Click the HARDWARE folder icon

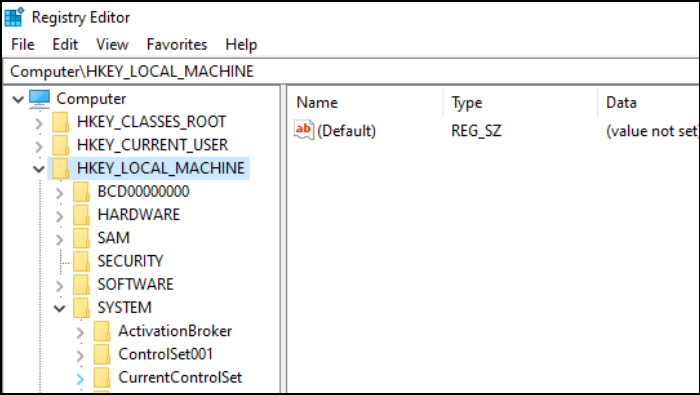click(x=81, y=215)
